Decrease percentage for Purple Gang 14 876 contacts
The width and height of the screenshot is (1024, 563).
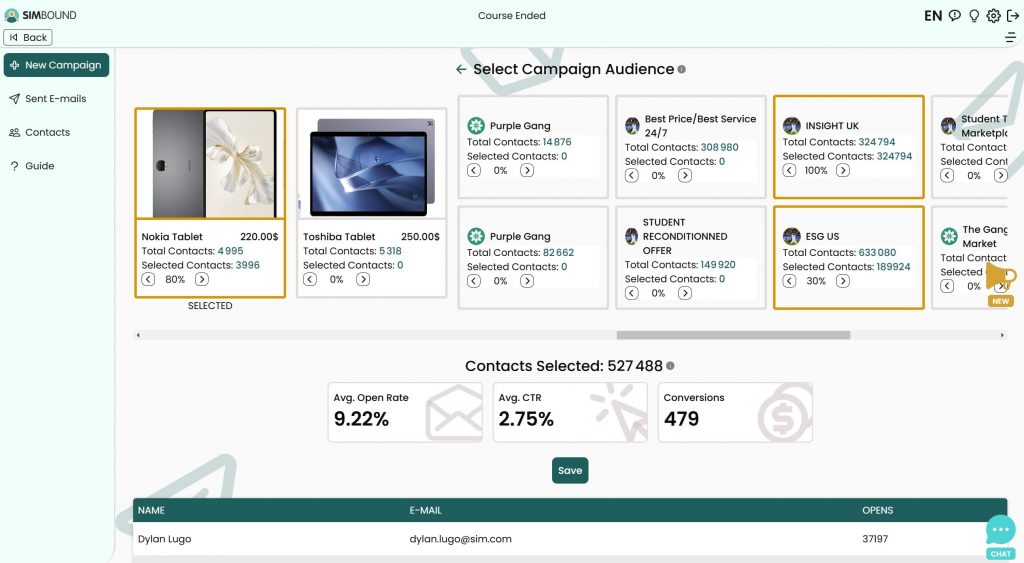(473, 170)
